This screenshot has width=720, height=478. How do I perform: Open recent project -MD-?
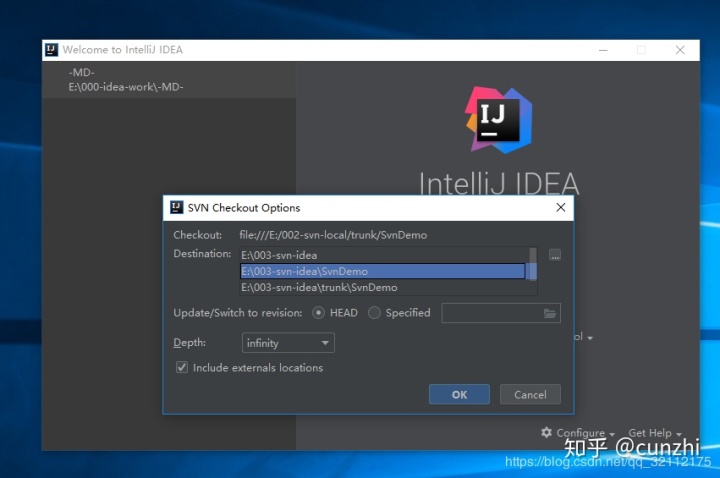[169, 79]
